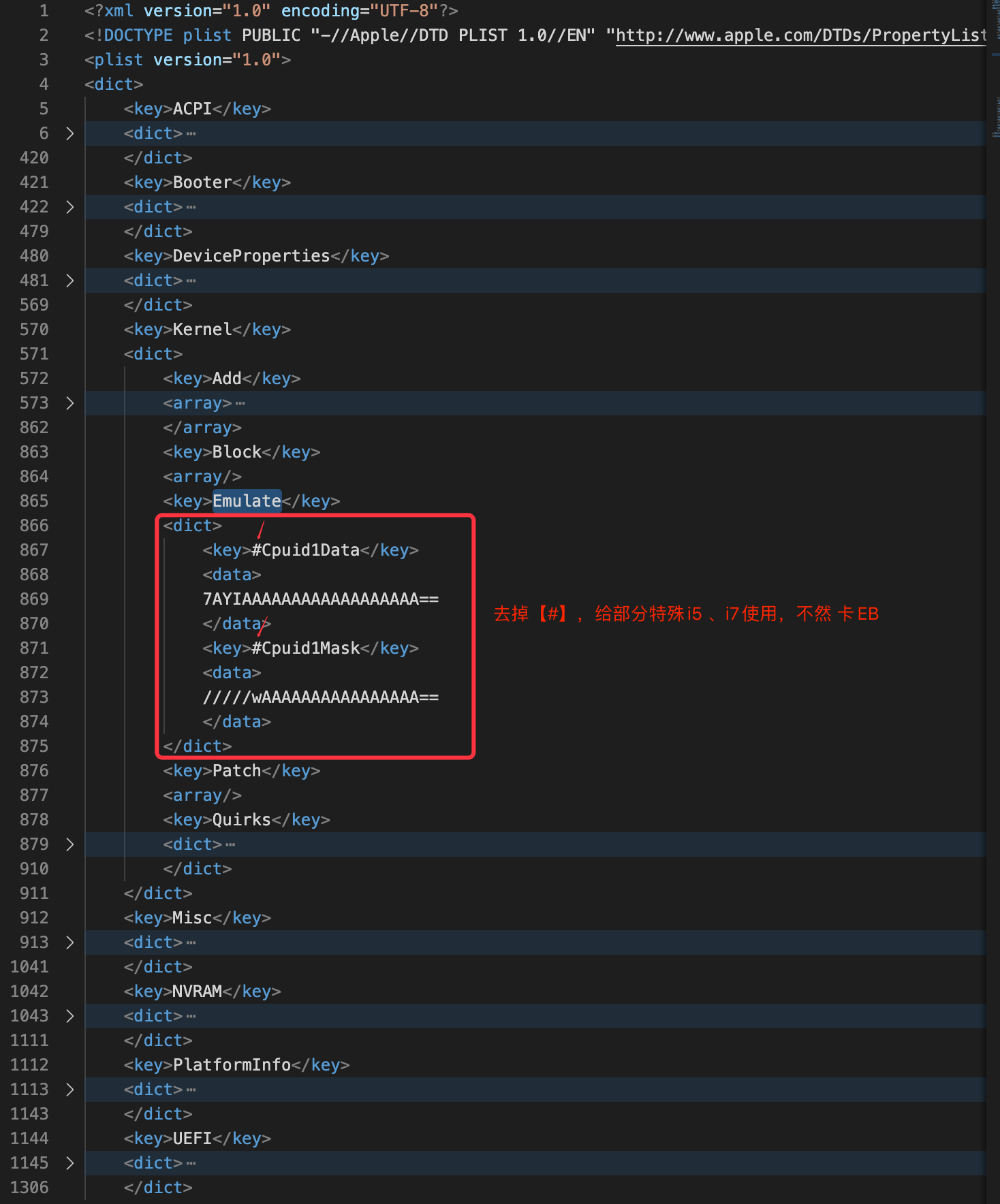Click the PlatformInfo key text
Screen dimensions: 1000x1204
232,1065
